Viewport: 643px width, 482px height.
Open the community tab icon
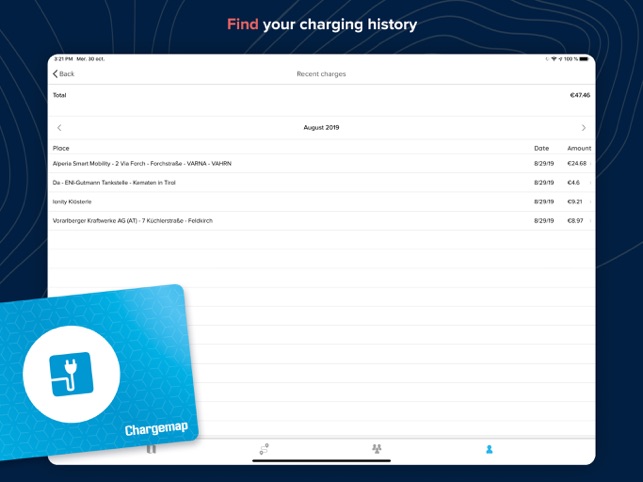coord(377,449)
